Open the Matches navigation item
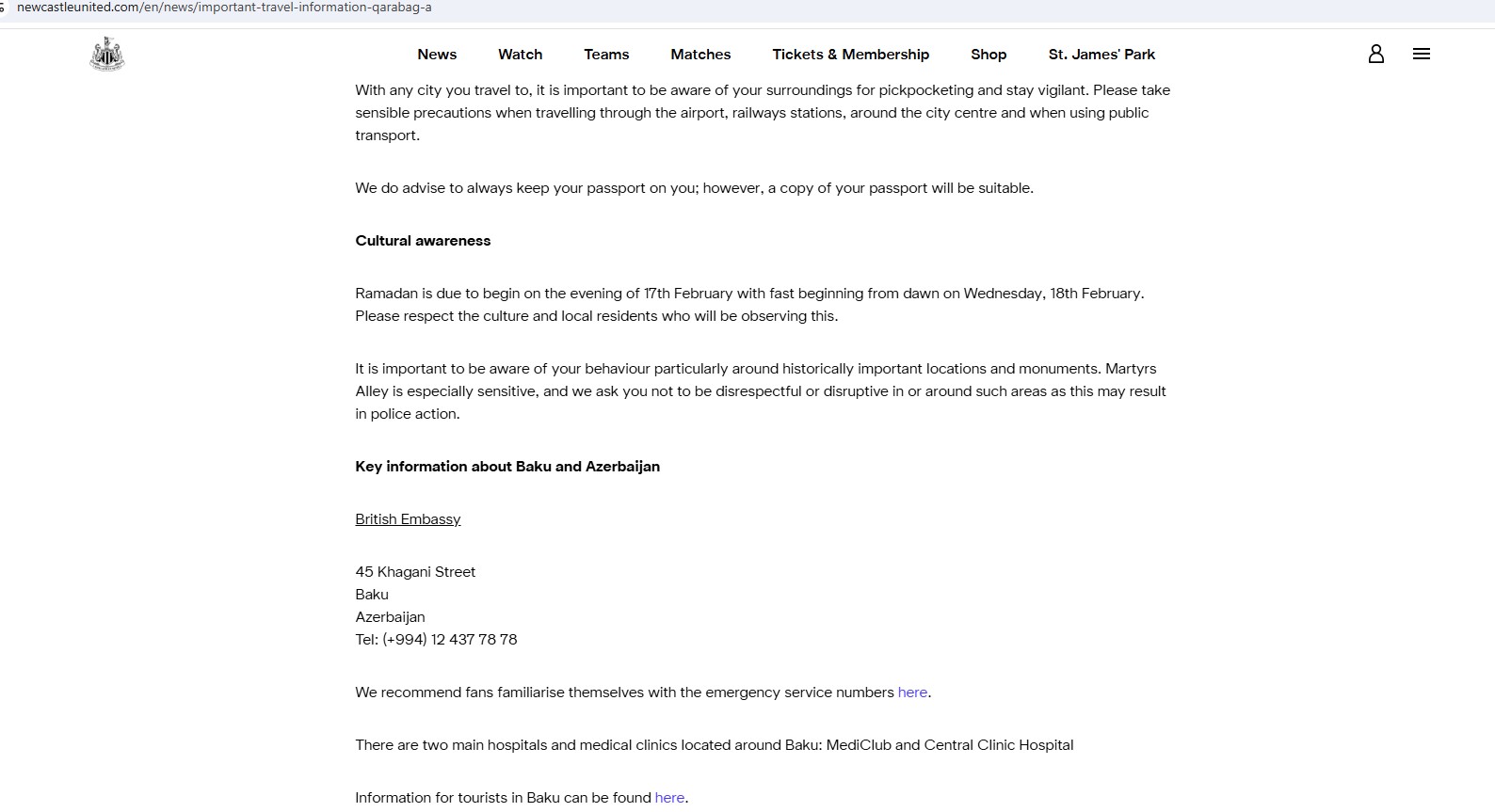The height and width of the screenshot is (812, 1495). point(700,55)
